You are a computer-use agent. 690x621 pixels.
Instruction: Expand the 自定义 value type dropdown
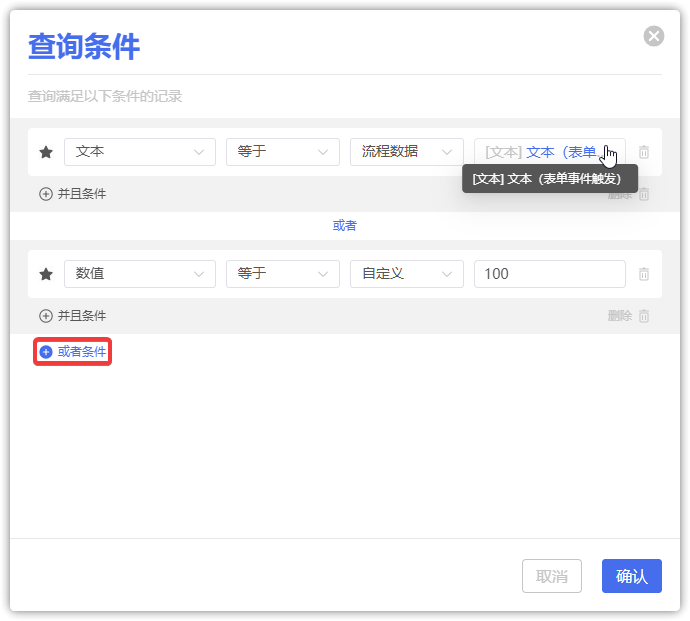point(406,274)
